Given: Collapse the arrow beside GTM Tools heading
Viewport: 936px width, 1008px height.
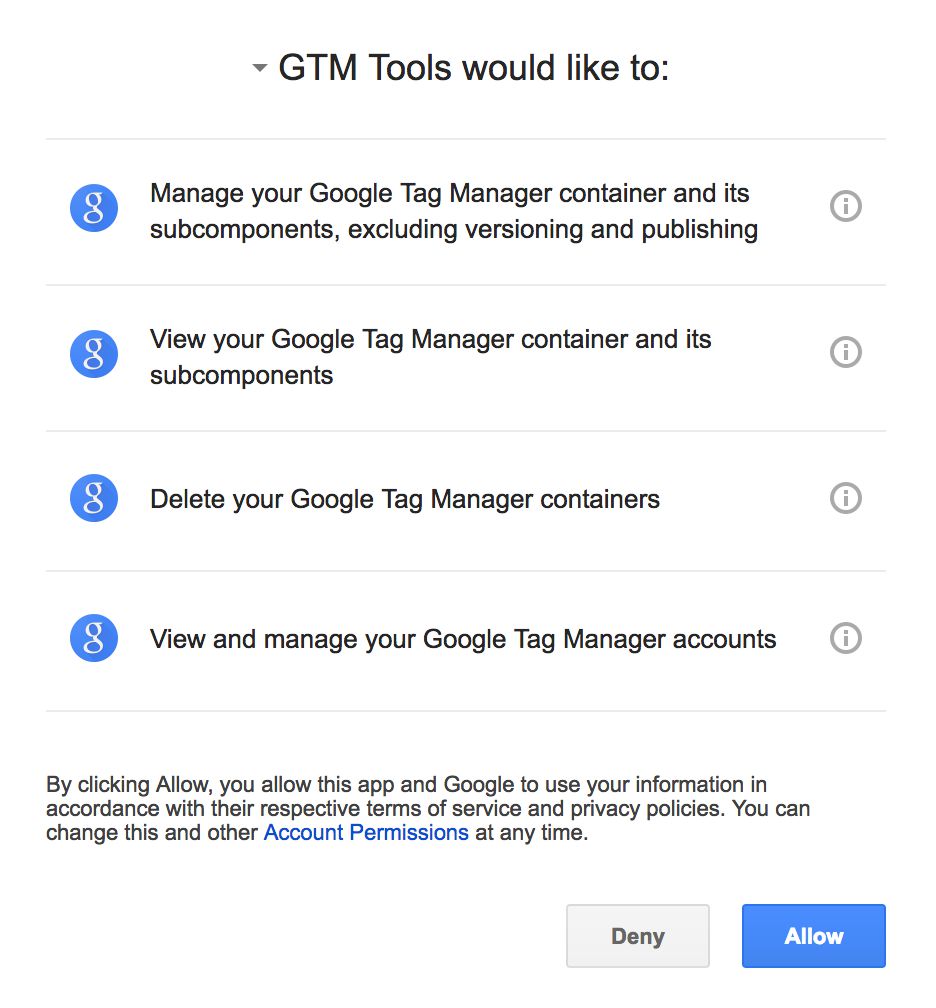Looking at the screenshot, I should point(259,68).
